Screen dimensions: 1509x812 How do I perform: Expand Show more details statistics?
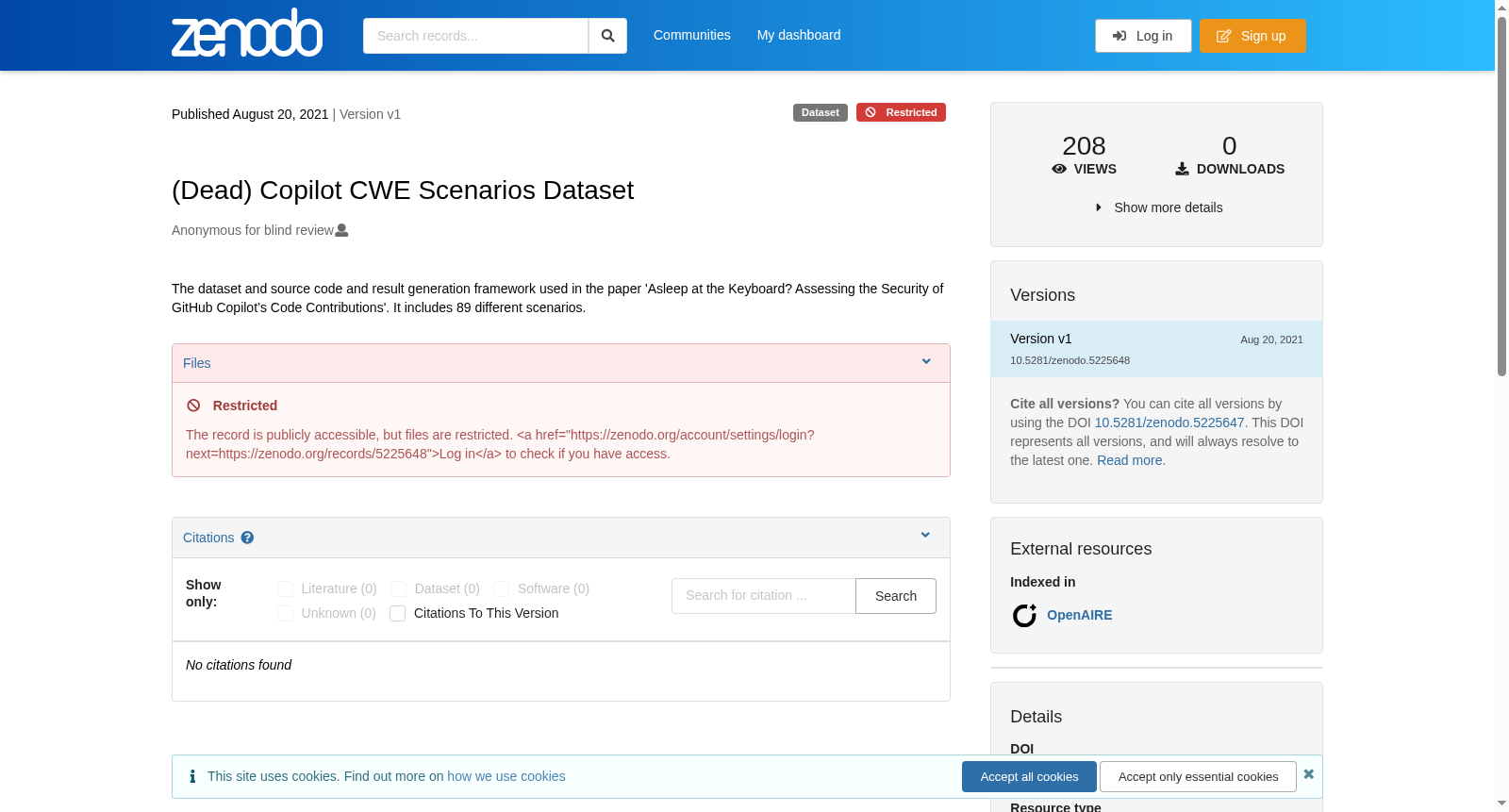click(x=1157, y=207)
